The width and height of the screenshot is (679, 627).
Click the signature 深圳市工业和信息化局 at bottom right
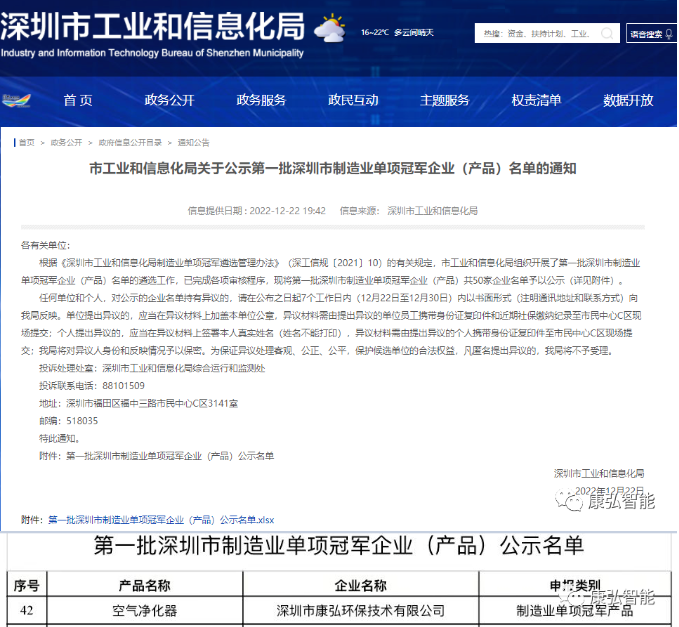pyautogui.click(x=599, y=473)
